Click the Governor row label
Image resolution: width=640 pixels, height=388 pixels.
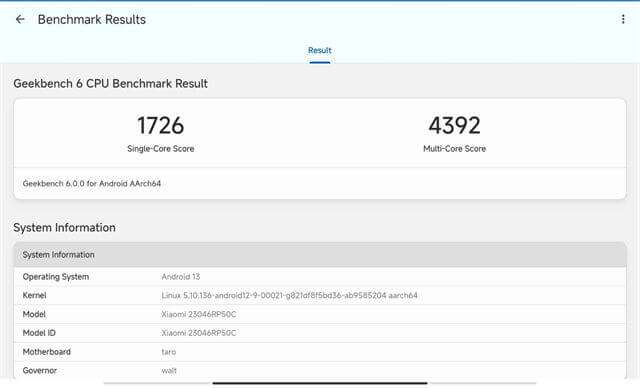click(x=40, y=370)
